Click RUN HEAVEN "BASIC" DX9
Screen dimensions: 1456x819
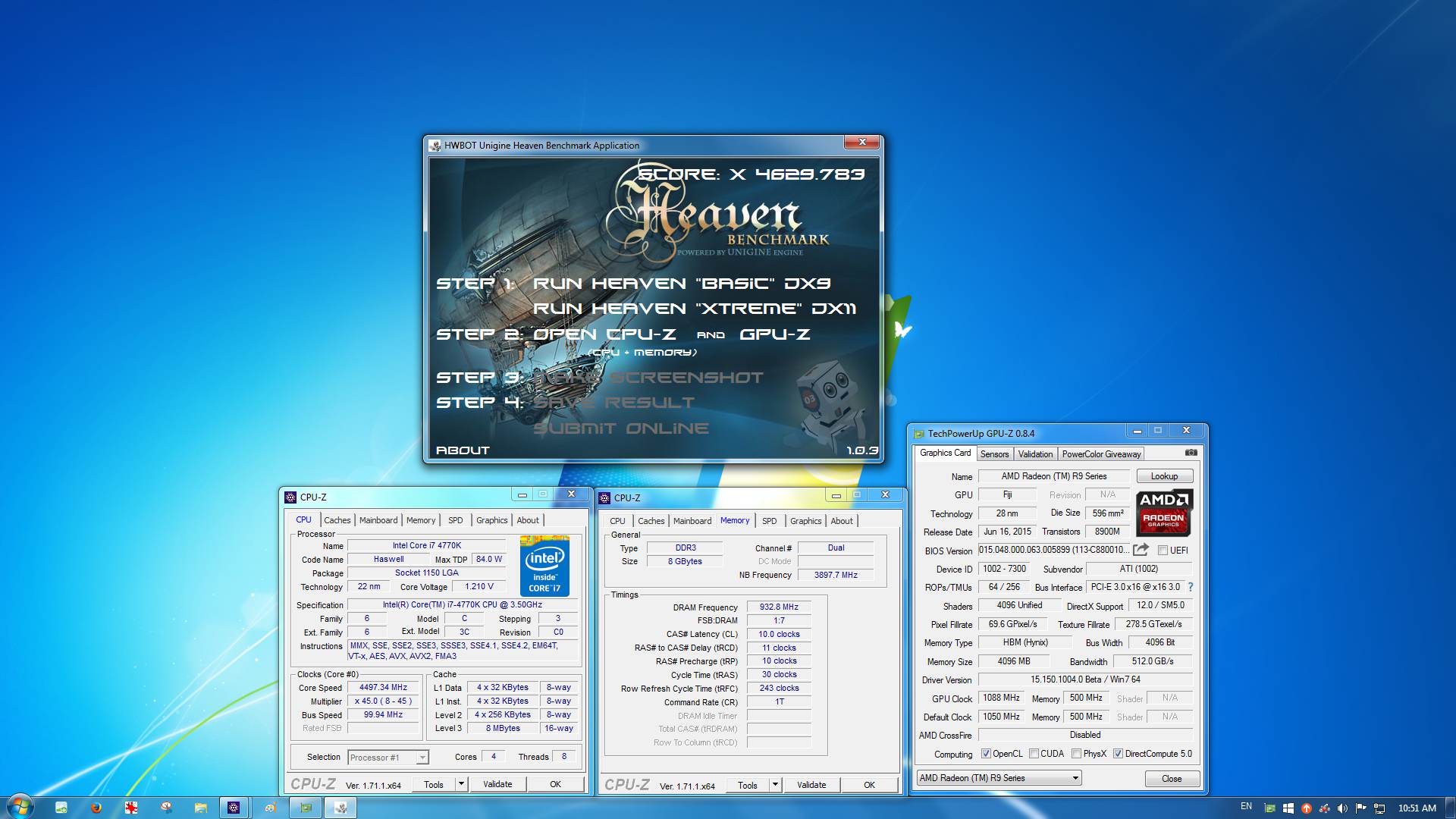682,284
